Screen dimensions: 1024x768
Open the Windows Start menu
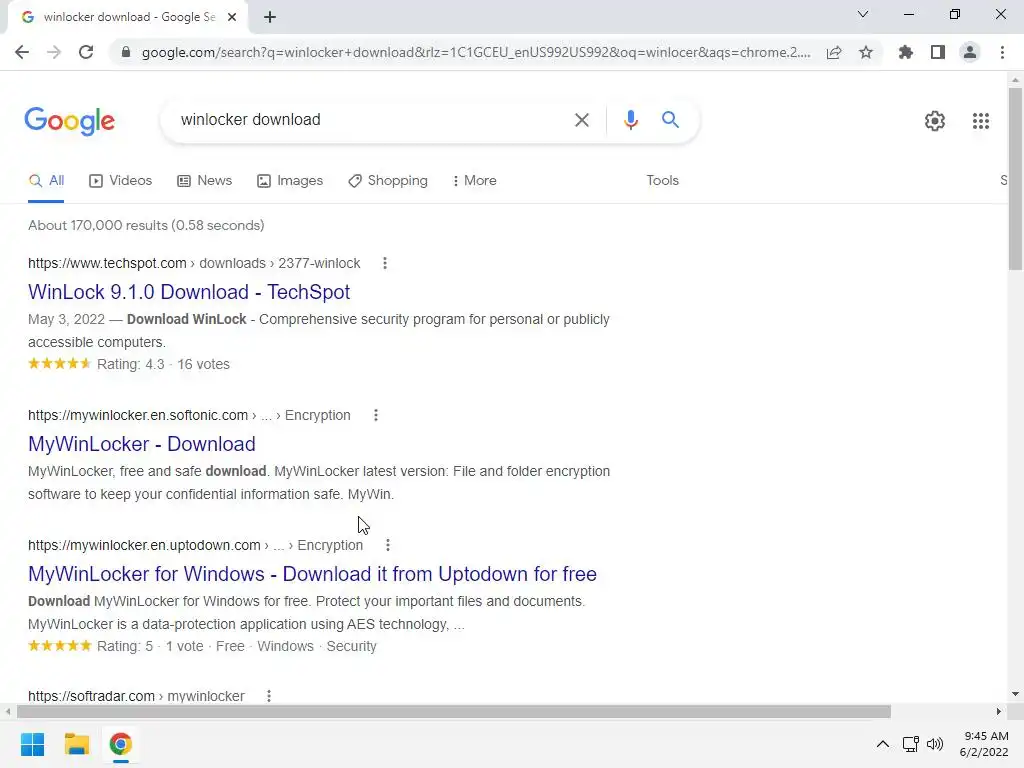coord(33,744)
